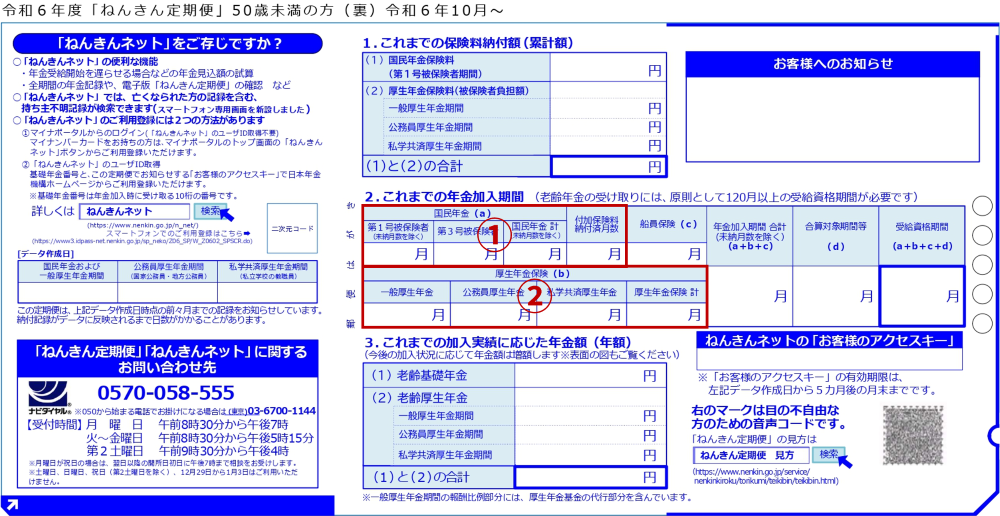Click the 国民年金および一般厚生年金期間 data date header
Image resolution: width=1000 pixels, height=516 pixels.
(68, 271)
